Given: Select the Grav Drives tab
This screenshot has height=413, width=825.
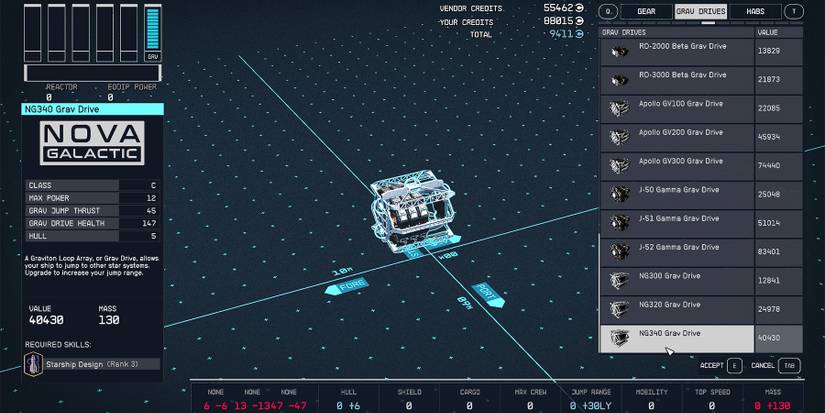Looking at the screenshot, I should click(700, 12).
